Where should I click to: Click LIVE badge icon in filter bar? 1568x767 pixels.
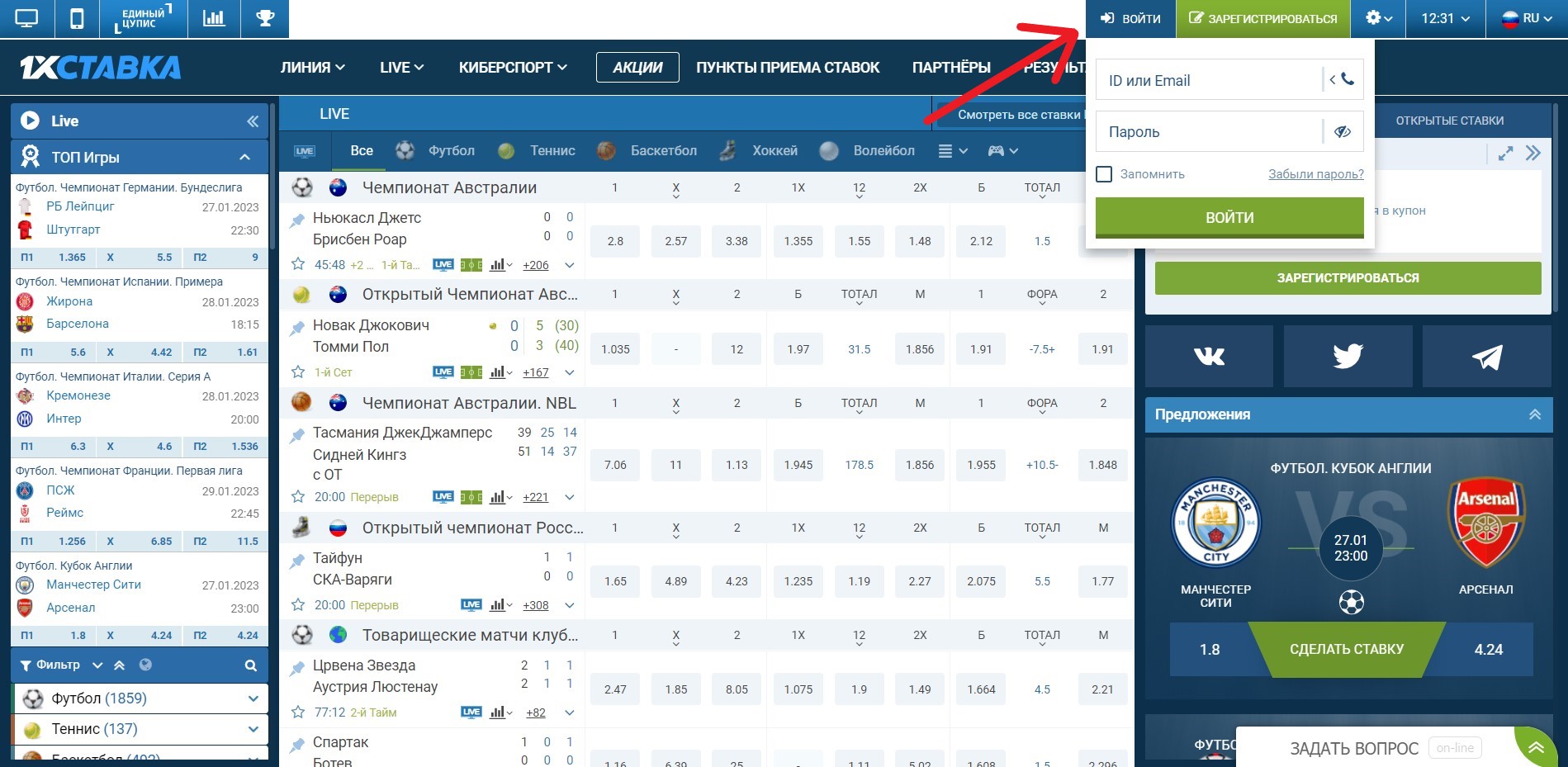(x=305, y=151)
